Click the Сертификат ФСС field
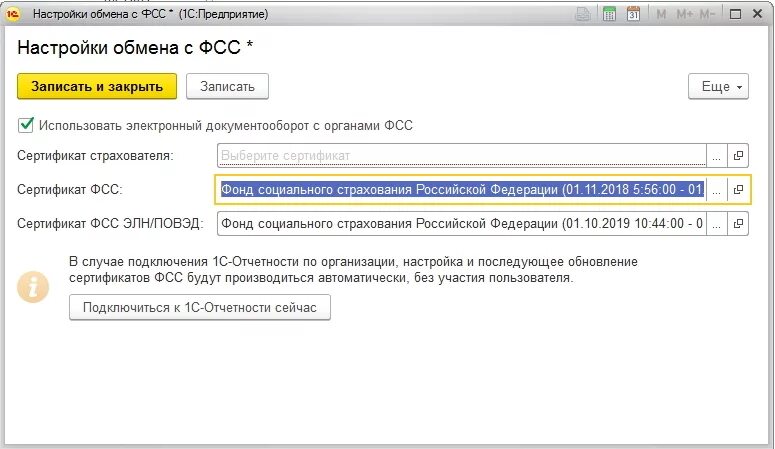The height and width of the screenshot is (449, 775). coord(462,189)
